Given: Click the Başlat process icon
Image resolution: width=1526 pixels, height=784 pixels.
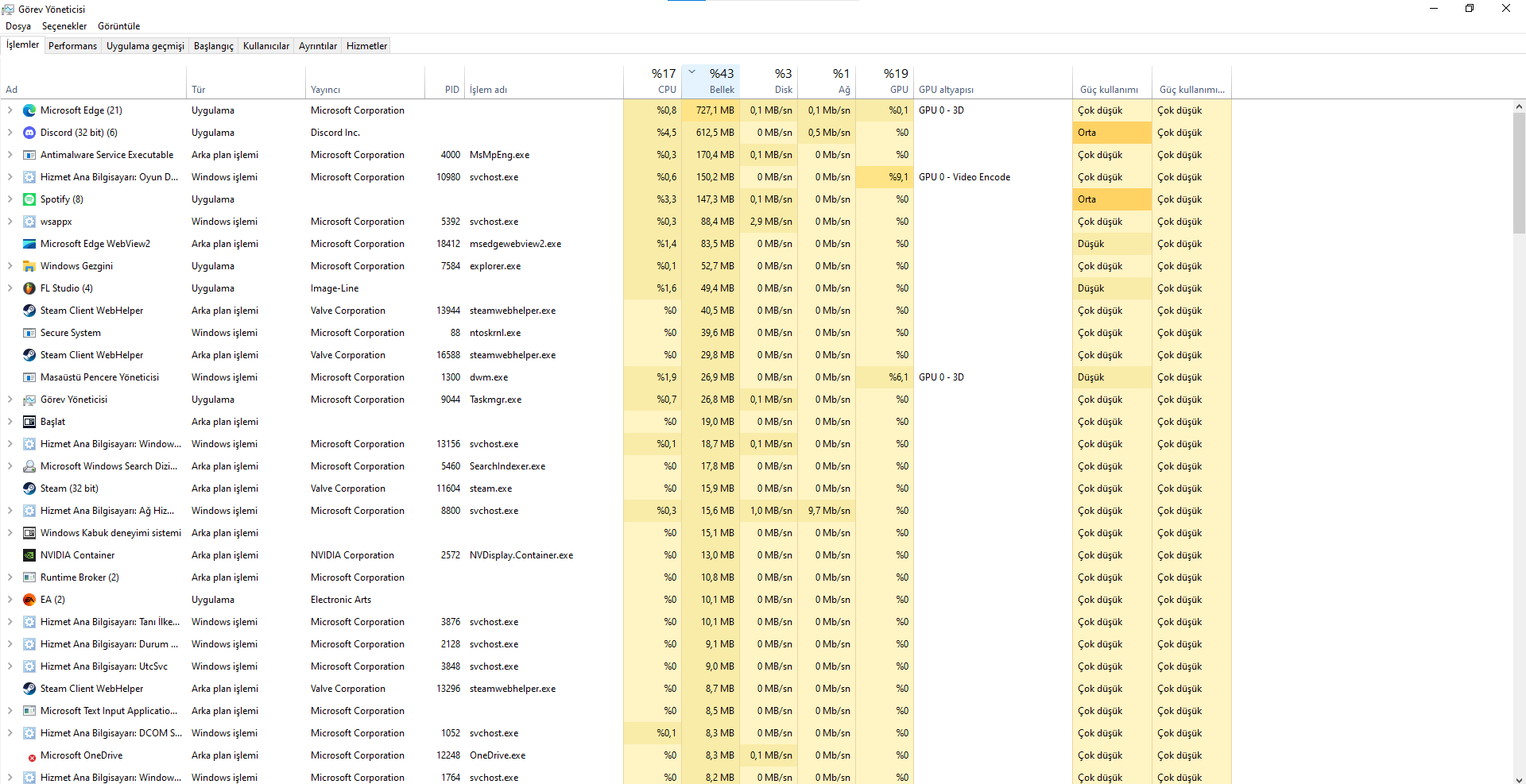Looking at the screenshot, I should click(x=29, y=422).
